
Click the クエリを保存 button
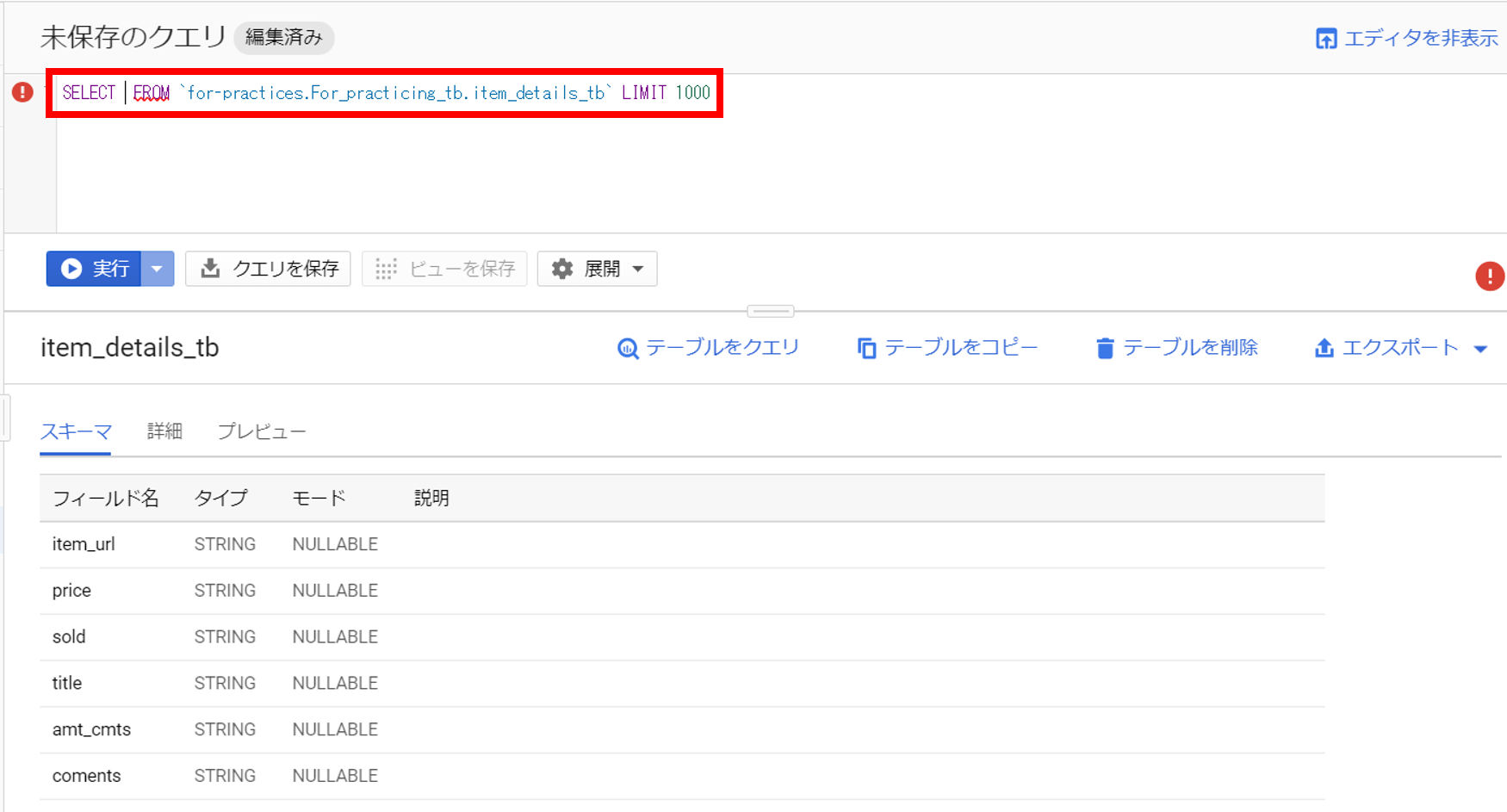click(x=268, y=269)
